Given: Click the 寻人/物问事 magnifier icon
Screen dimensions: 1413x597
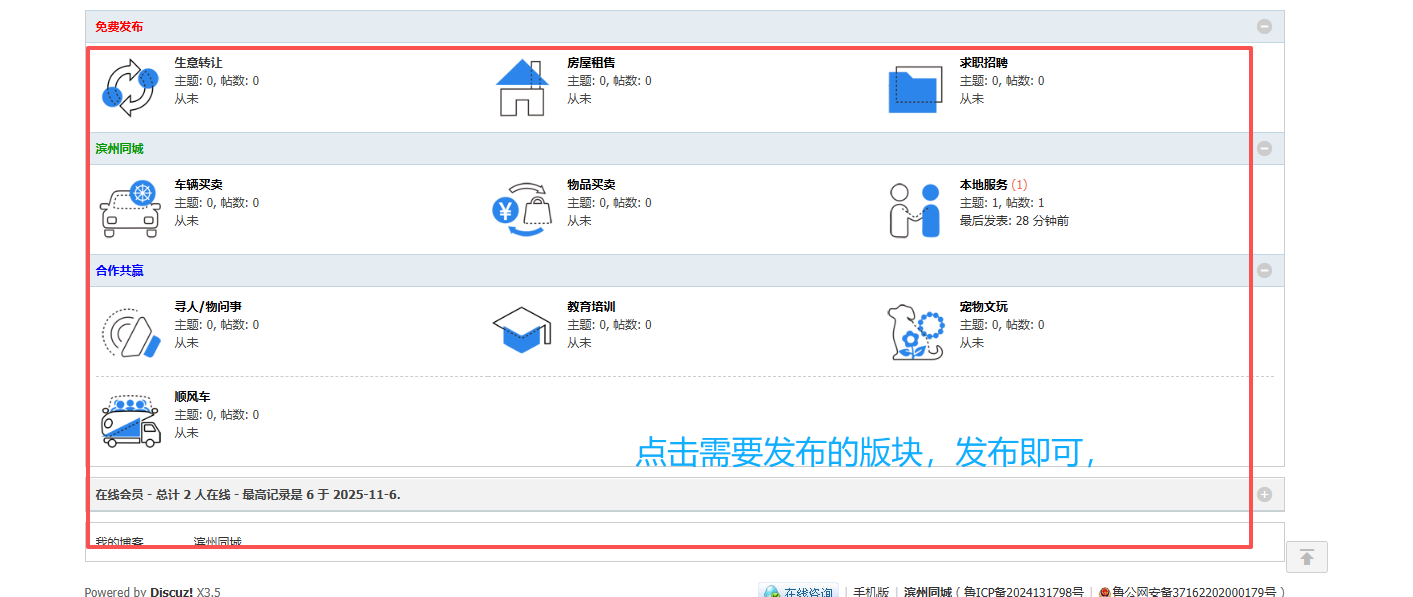Looking at the screenshot, I should pyautogui.click(x=129, y=330).
